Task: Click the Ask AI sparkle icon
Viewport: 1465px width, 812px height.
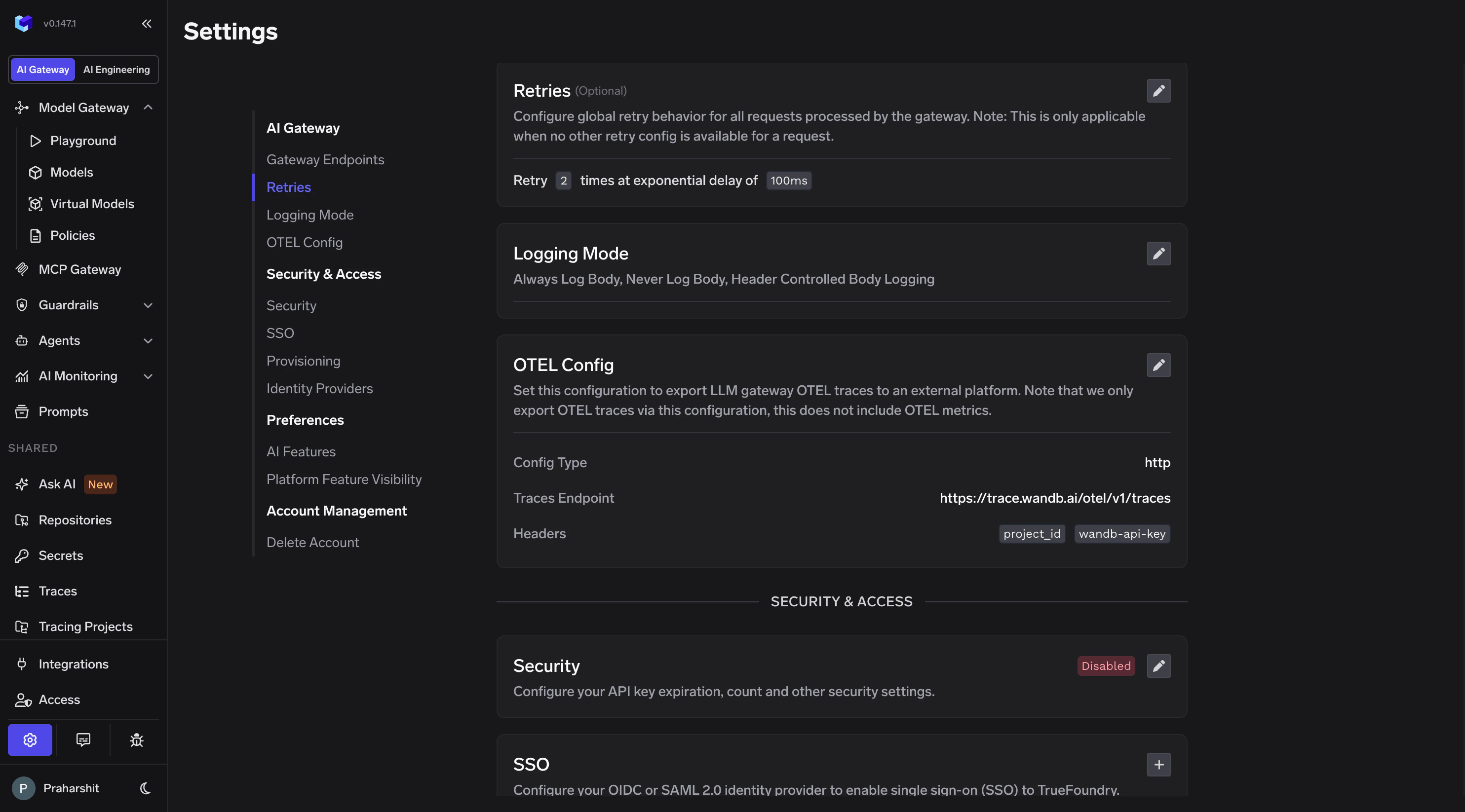Action: click(x=22, y=484)
